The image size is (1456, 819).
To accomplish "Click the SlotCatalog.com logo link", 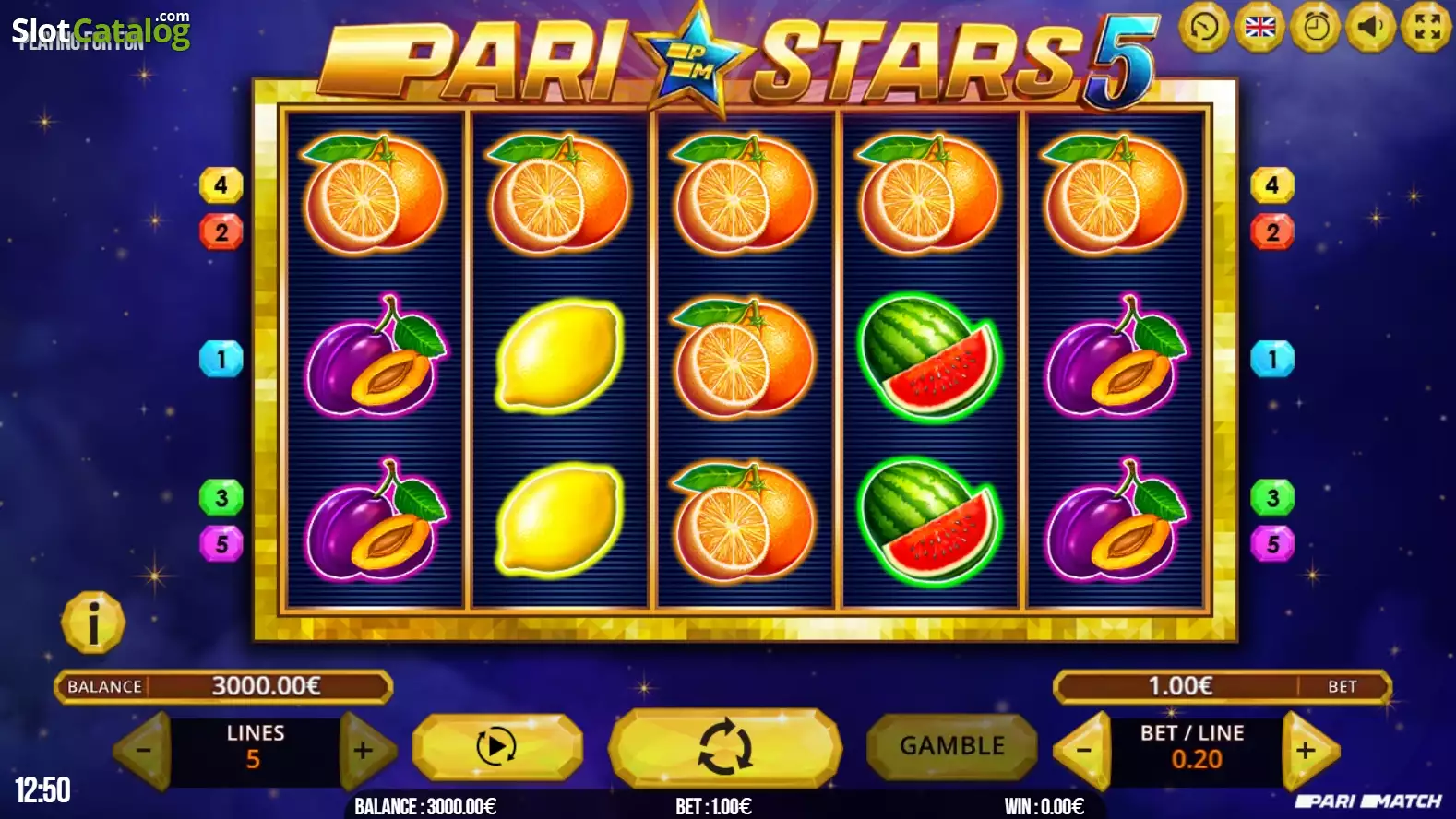I will (101, 30).
